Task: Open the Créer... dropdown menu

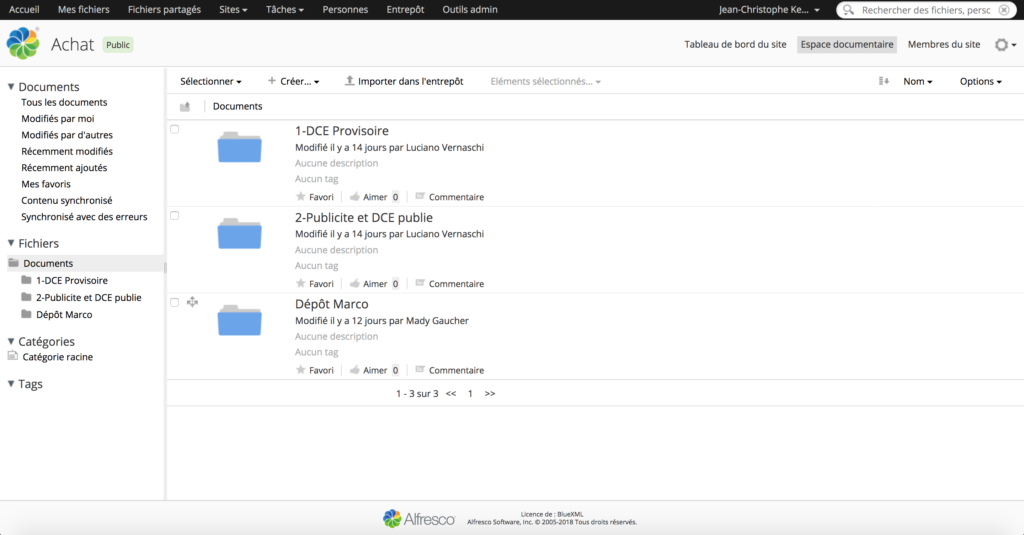Action: (293, 81)
